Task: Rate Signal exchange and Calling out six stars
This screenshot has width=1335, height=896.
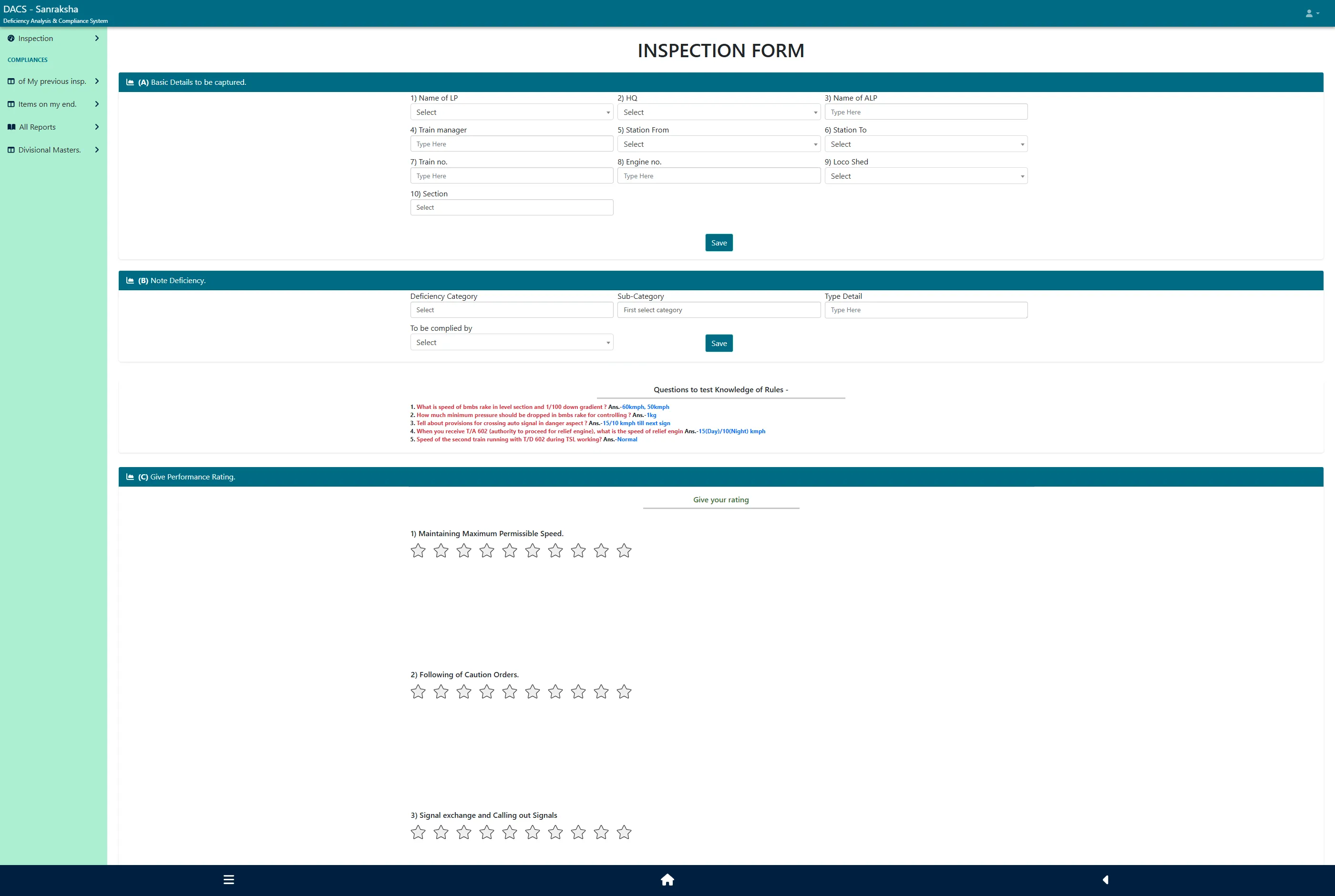Action: (533, 832)
